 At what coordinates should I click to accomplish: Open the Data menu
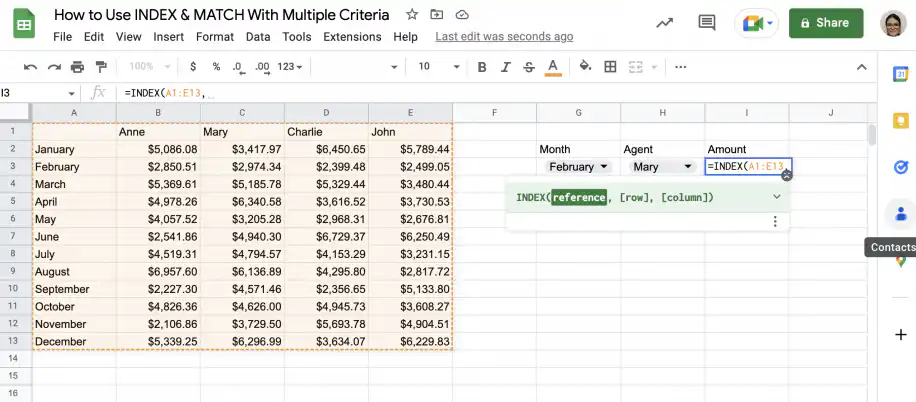[258, 37]
